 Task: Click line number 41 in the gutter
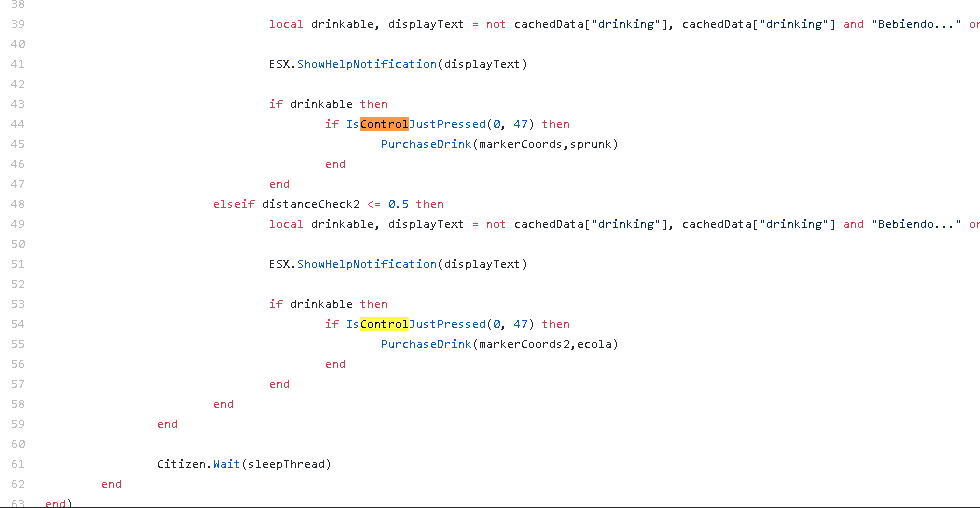click(18, 64)
